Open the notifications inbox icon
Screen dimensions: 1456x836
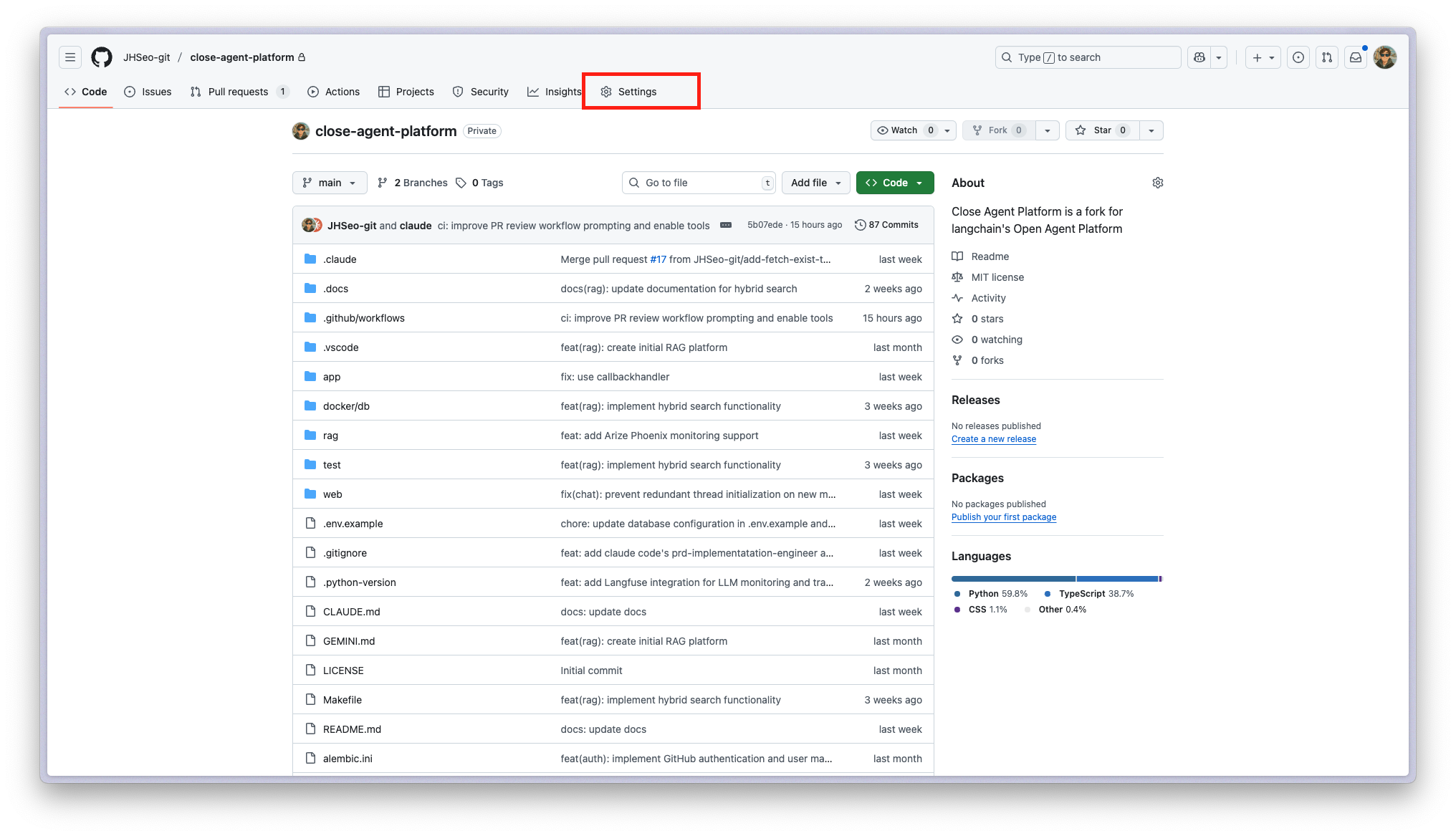[1356, 57]
